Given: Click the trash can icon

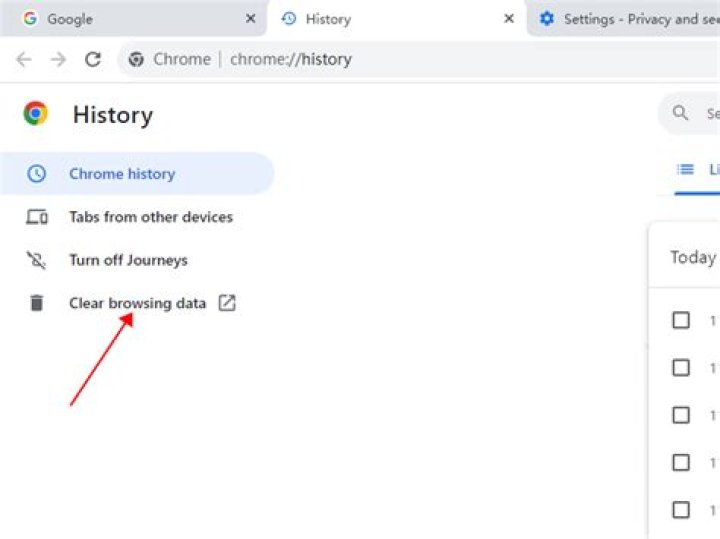Looking at the screenshot, I should (x=37, y=303).
